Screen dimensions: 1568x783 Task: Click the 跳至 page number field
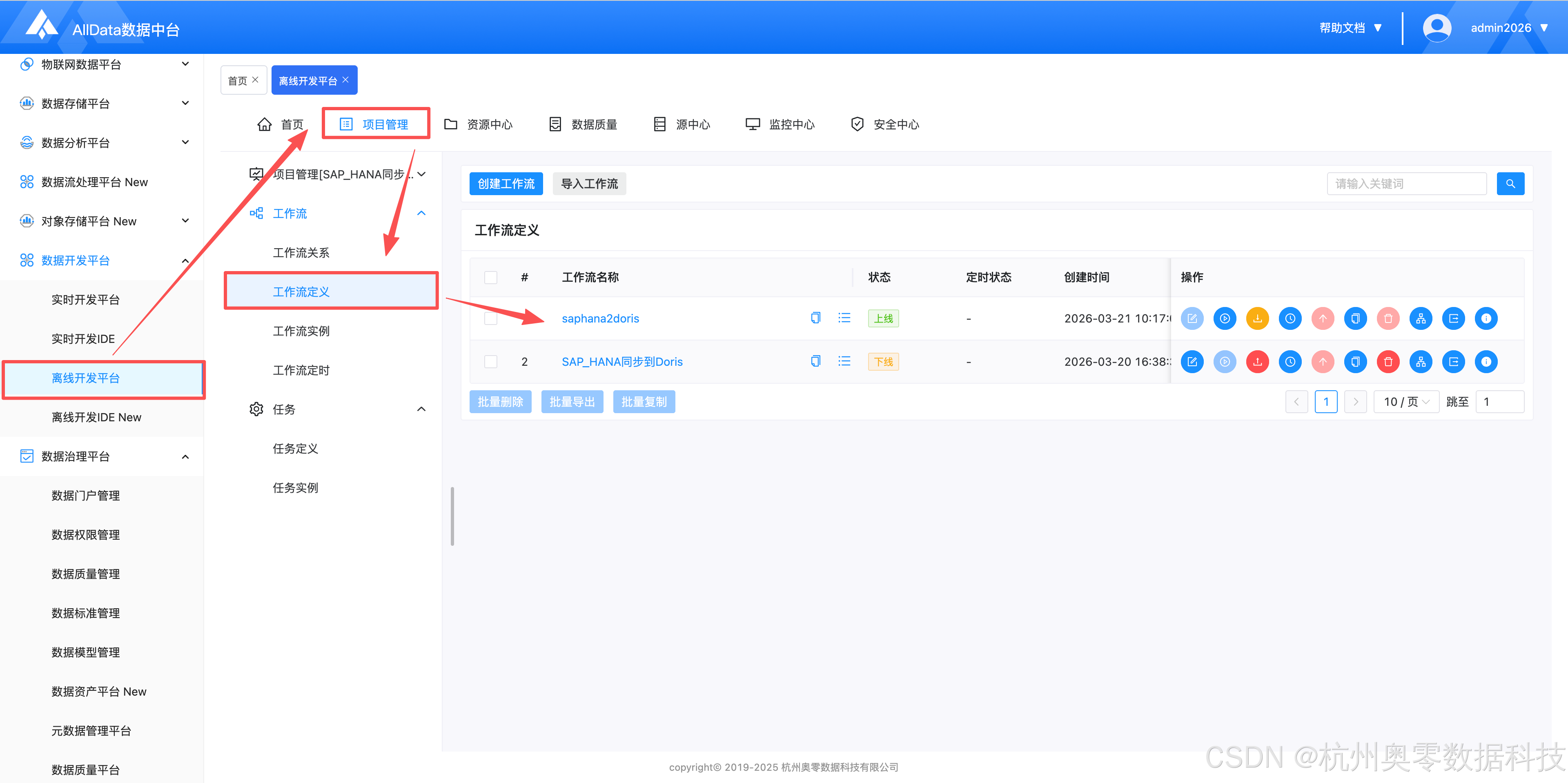(x=1500, y=402)
